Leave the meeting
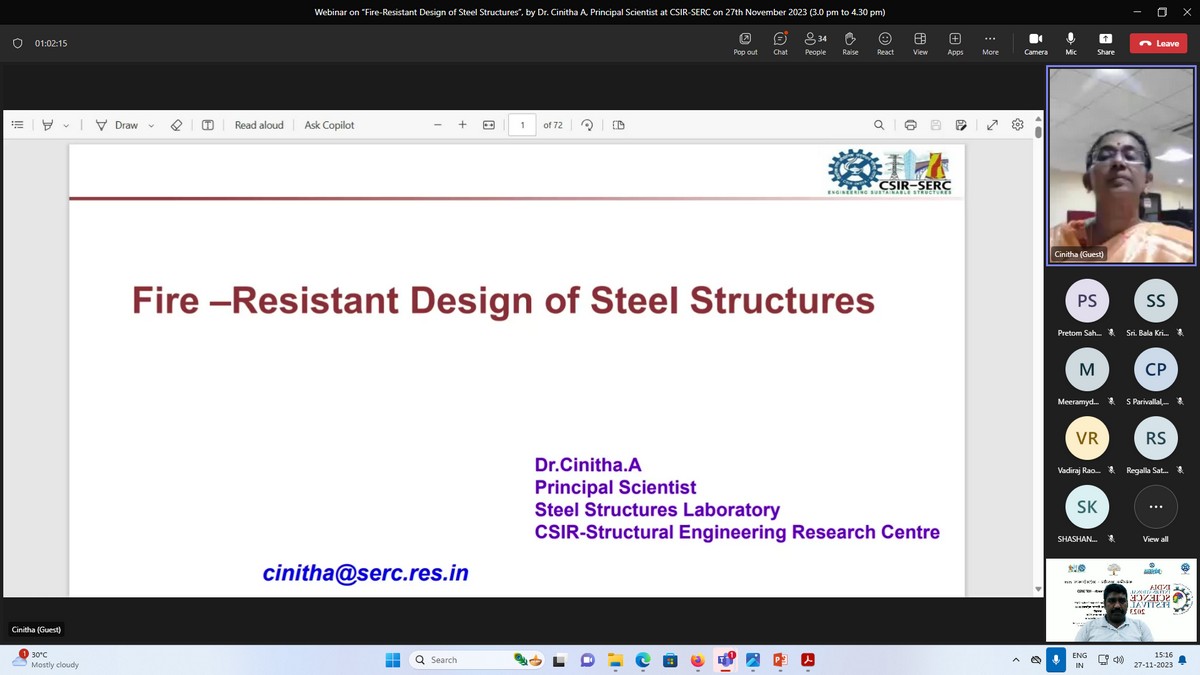This screenshot has height=675, width=1200. tap(1159, 44)
